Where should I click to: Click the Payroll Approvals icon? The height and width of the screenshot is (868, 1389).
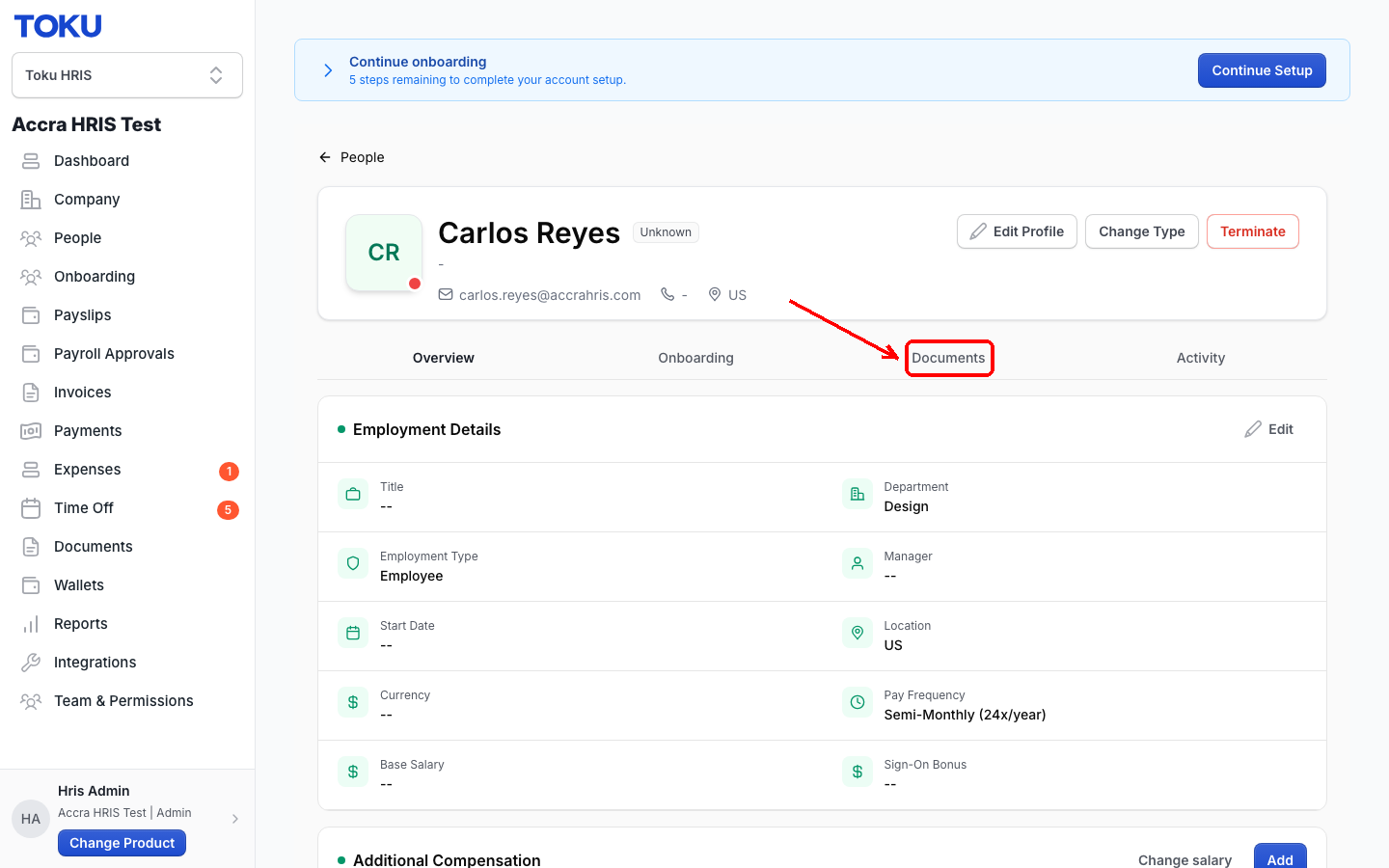coord(31,354)
